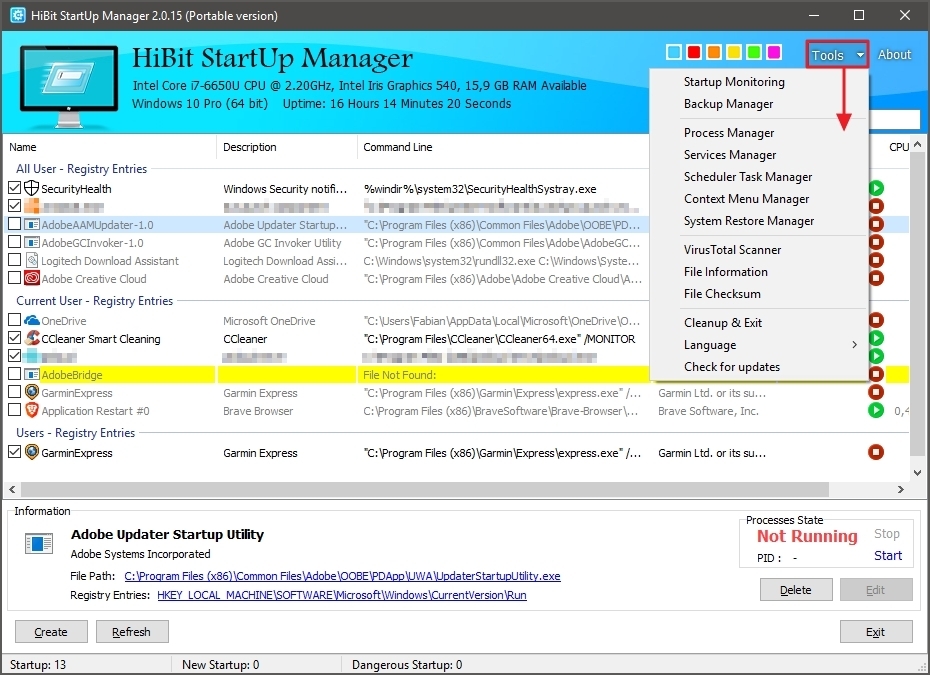Image resolution: width=930 pixels, height=675 pixels.
Task: Open System Restore Manager
Action: click(x=759, y=221)
